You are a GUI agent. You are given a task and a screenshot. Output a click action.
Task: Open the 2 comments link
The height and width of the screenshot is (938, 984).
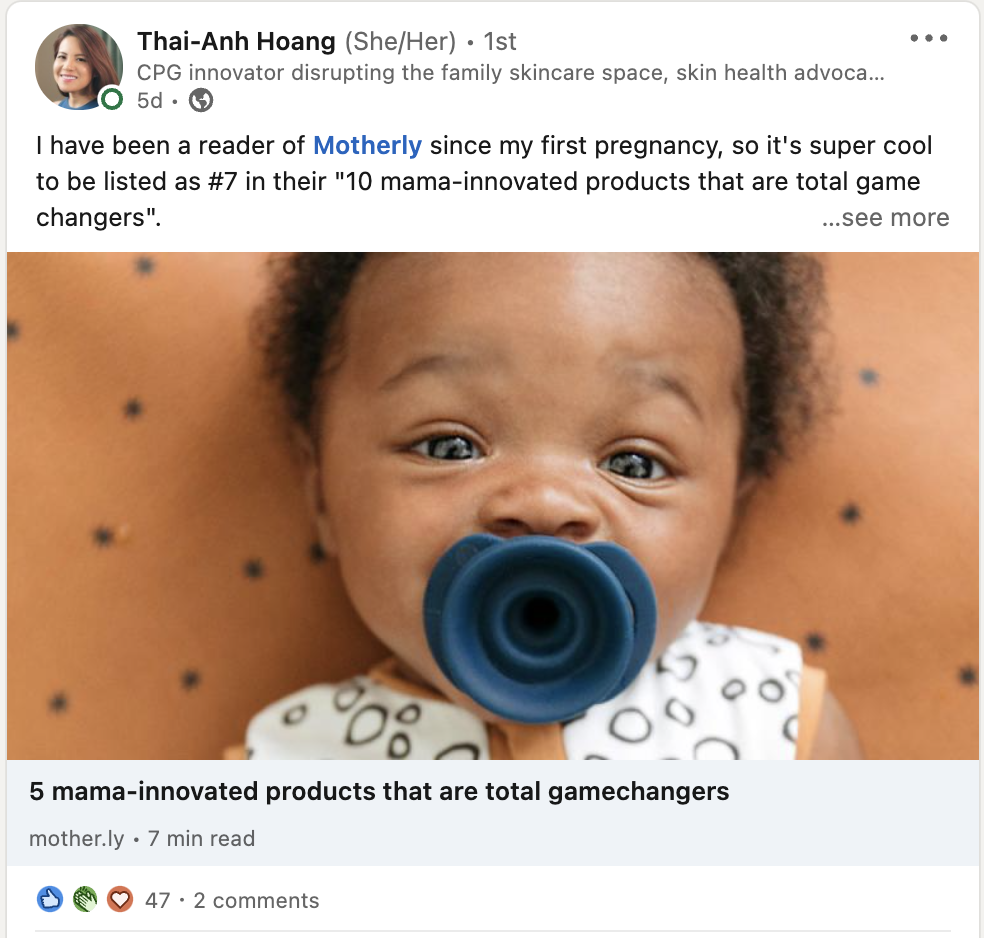click(x=256, y=900)
